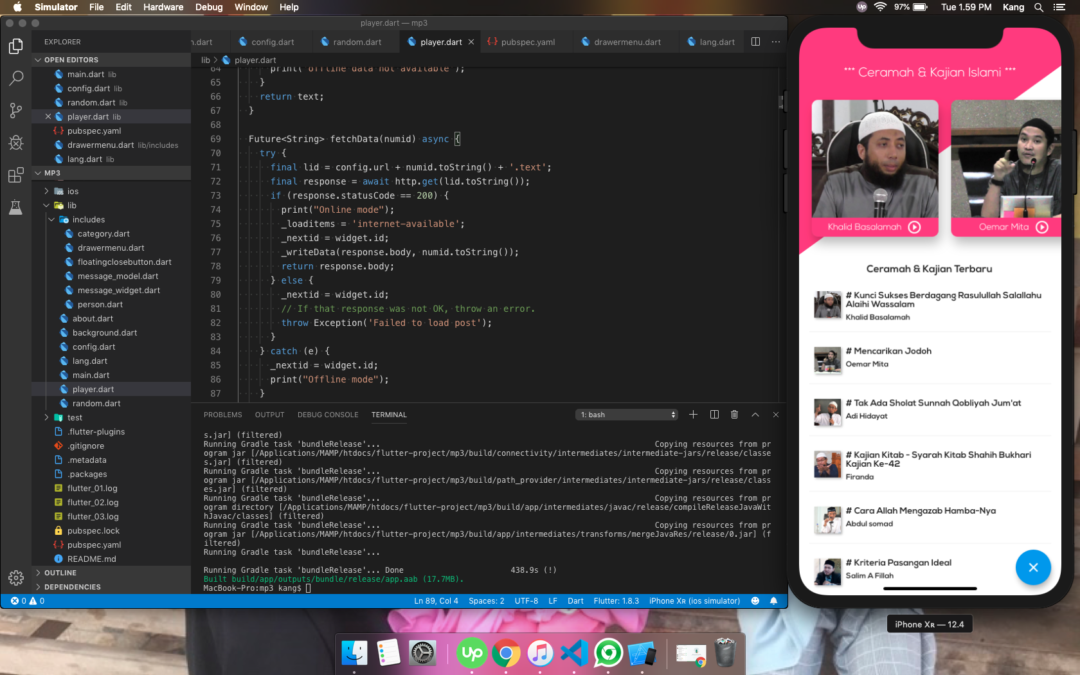Click the terminal prompt input line
Viewport: 1080px width, 675px height.
click(x=487, y=588)
